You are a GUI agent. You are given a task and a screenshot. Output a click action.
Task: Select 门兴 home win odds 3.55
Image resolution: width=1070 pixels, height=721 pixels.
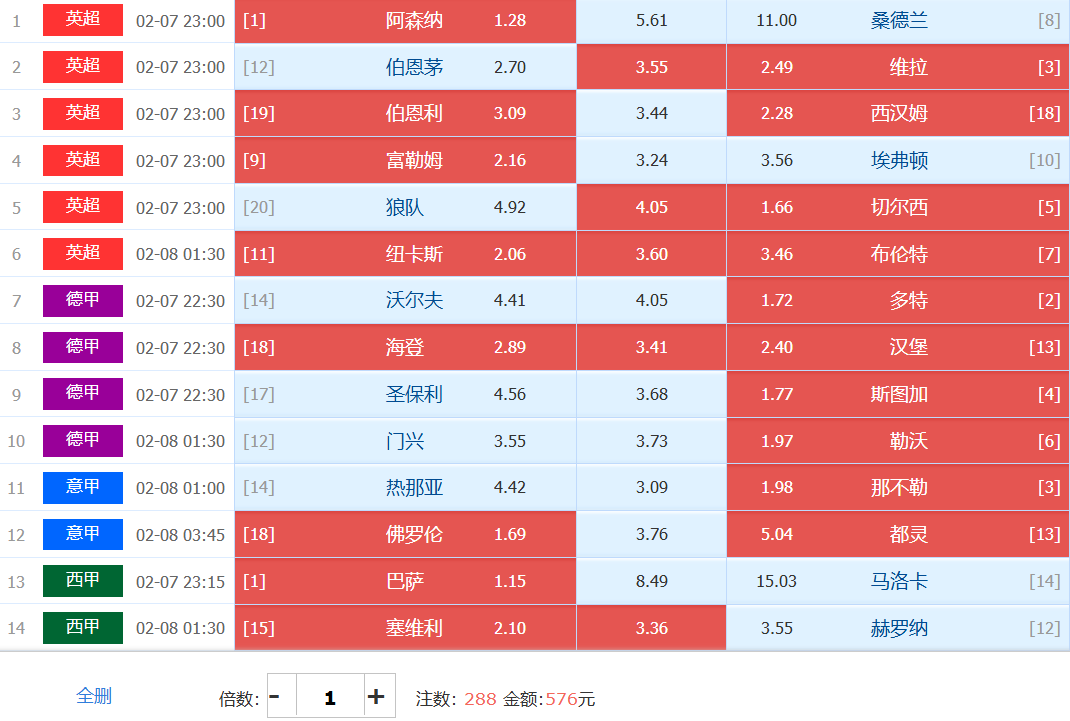click(405, 441)
